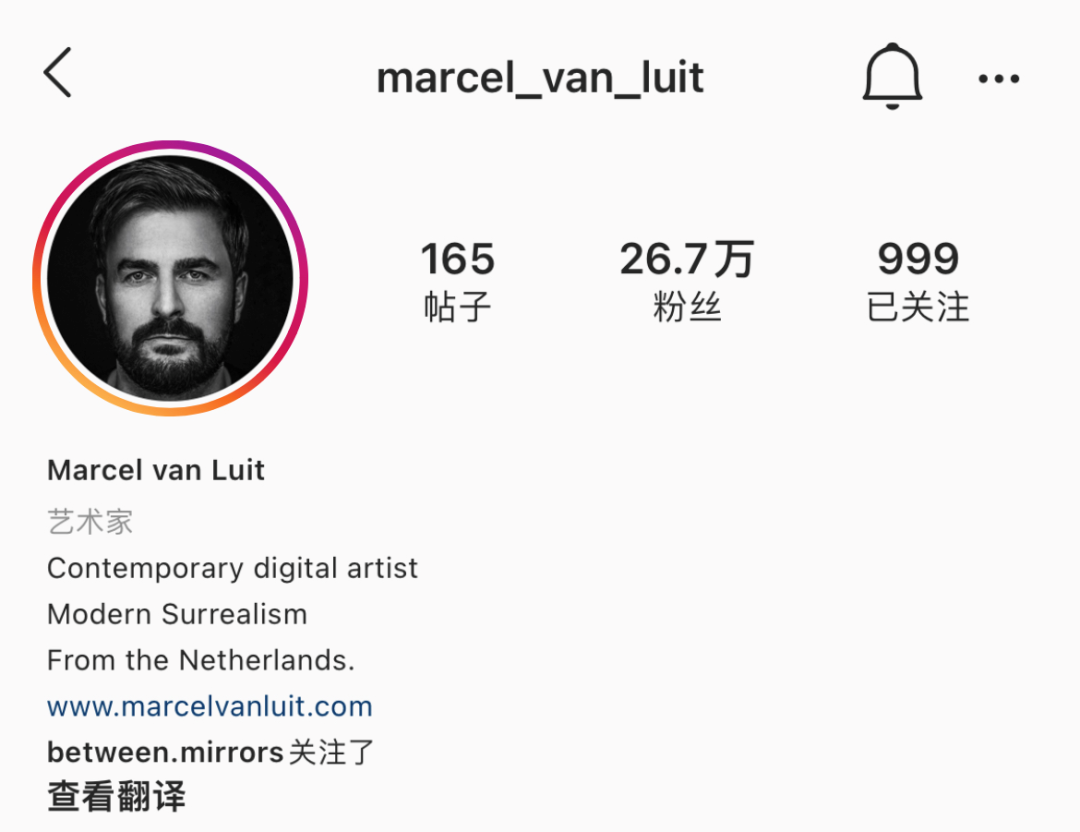This screenshot has width=1080, height=832.
Task: Open the 粉丝 followers list label
Action: tap(687, 306)
